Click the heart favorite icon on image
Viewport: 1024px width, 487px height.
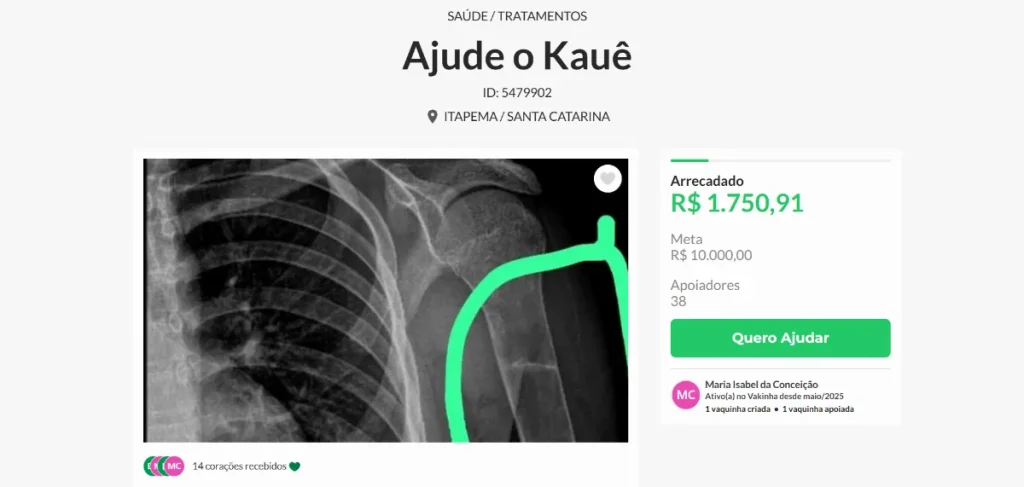pos(607,179)
